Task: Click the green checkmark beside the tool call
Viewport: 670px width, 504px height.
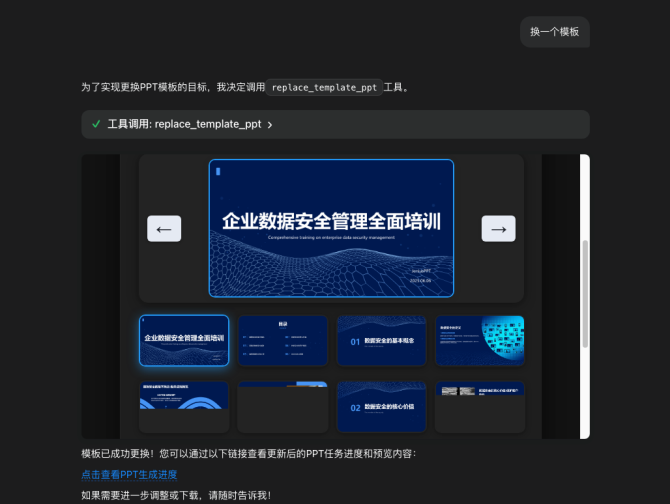Action: pos(96,124)
